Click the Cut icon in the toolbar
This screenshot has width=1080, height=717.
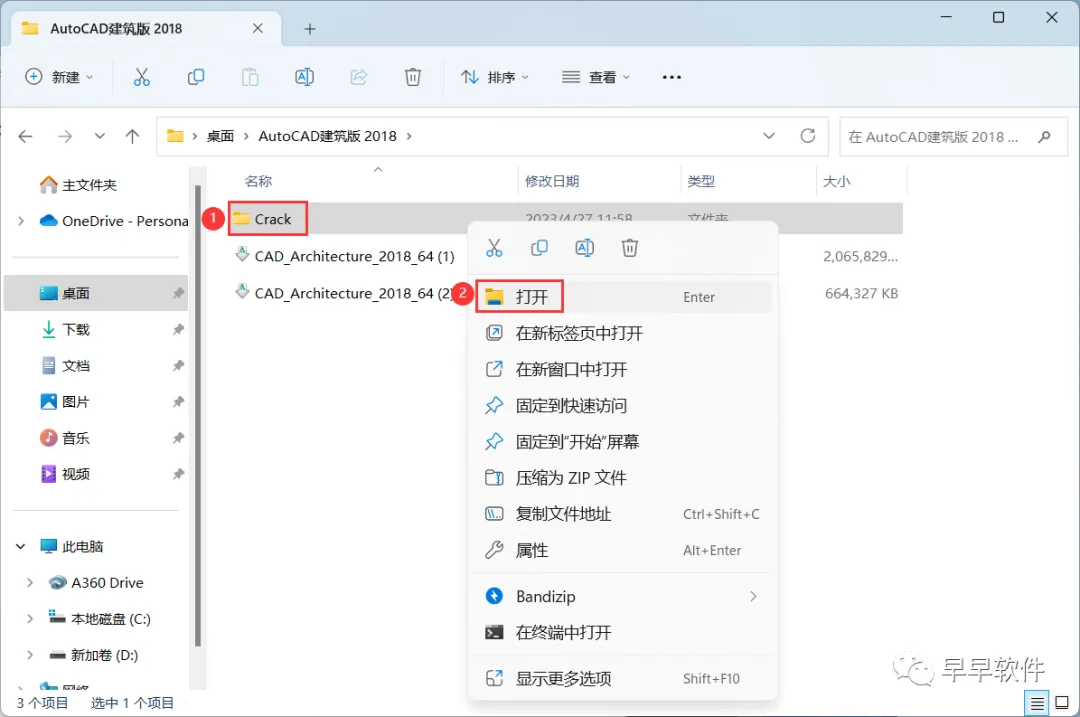click(141, 77)
